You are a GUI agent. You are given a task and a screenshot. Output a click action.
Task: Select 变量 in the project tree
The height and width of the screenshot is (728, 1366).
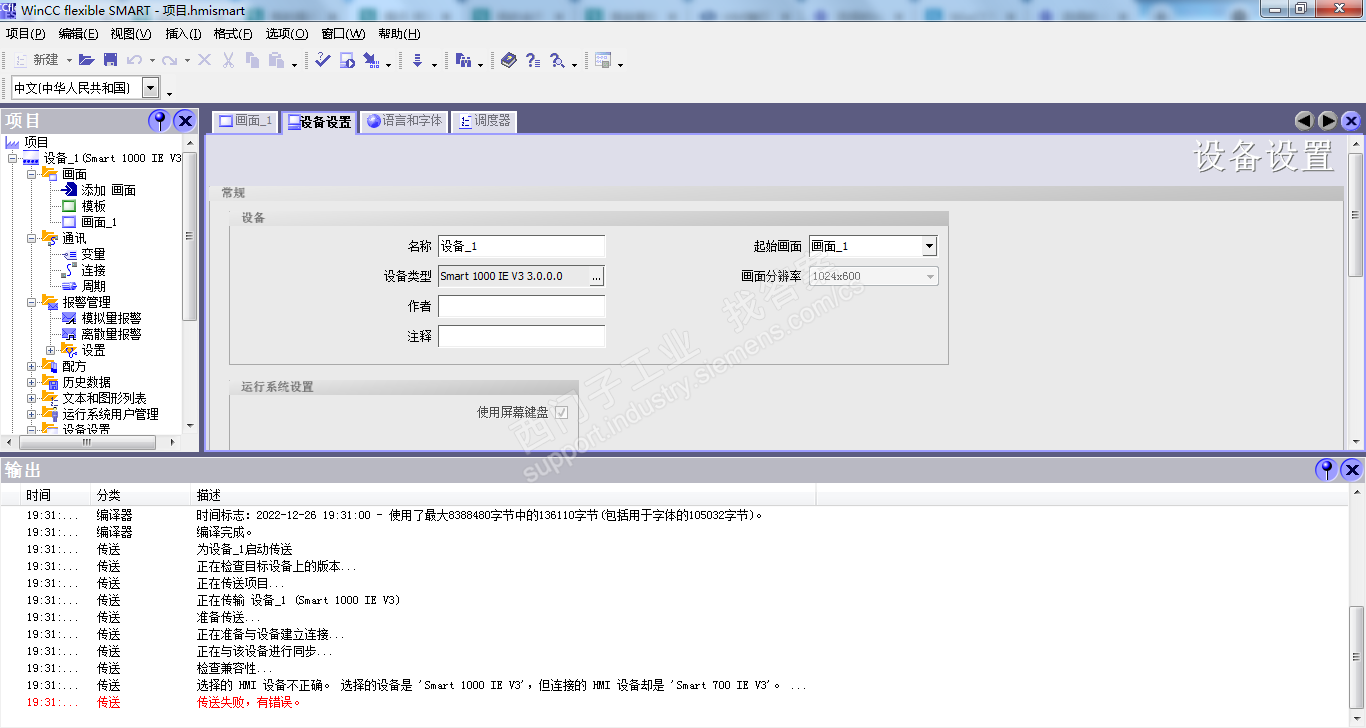point(93,254)
